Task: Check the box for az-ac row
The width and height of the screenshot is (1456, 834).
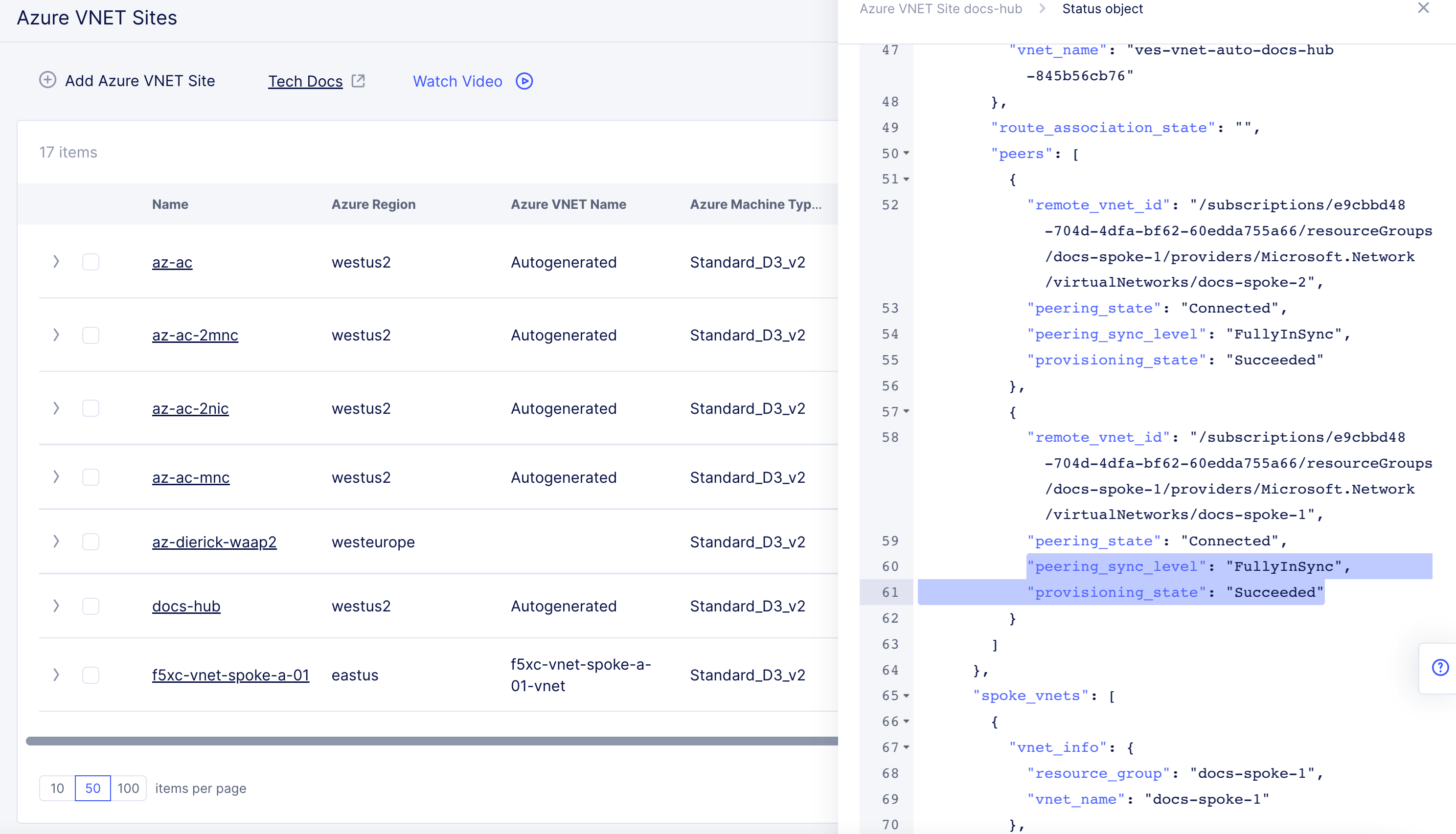Action: [x=91, y=262]
